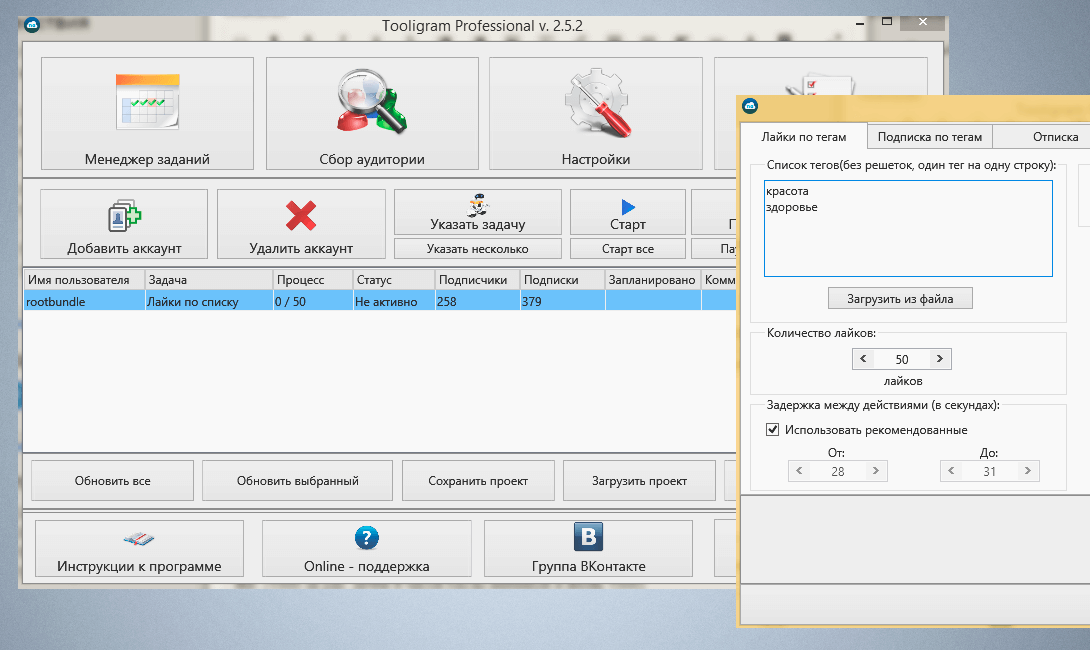Screen dimensions: 1090x650
Task: Increase the Количество лайков value
Action: coord(940,359)
